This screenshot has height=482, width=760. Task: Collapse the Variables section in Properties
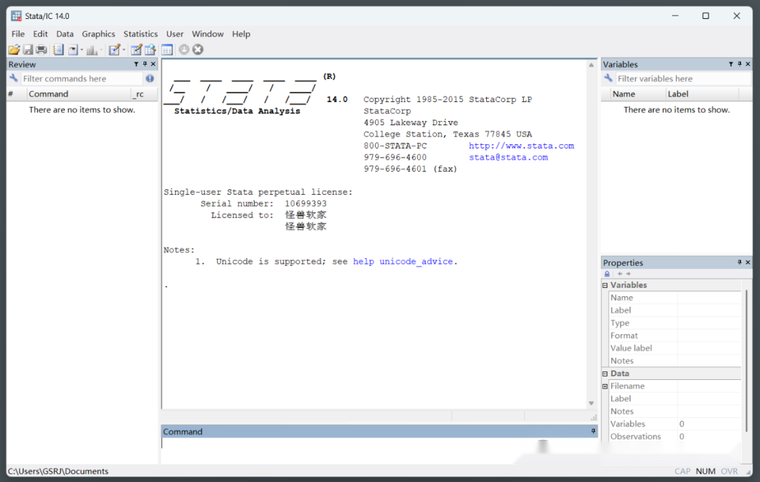(605, 285)
